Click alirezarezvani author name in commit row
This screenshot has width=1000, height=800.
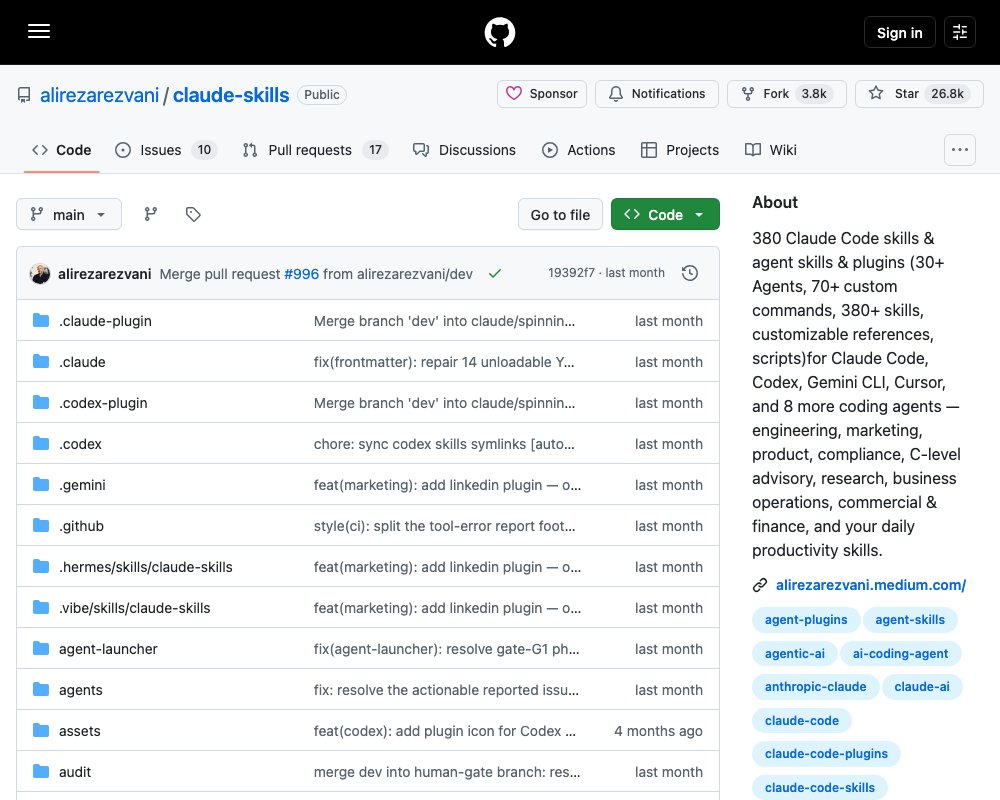(105, 274)
